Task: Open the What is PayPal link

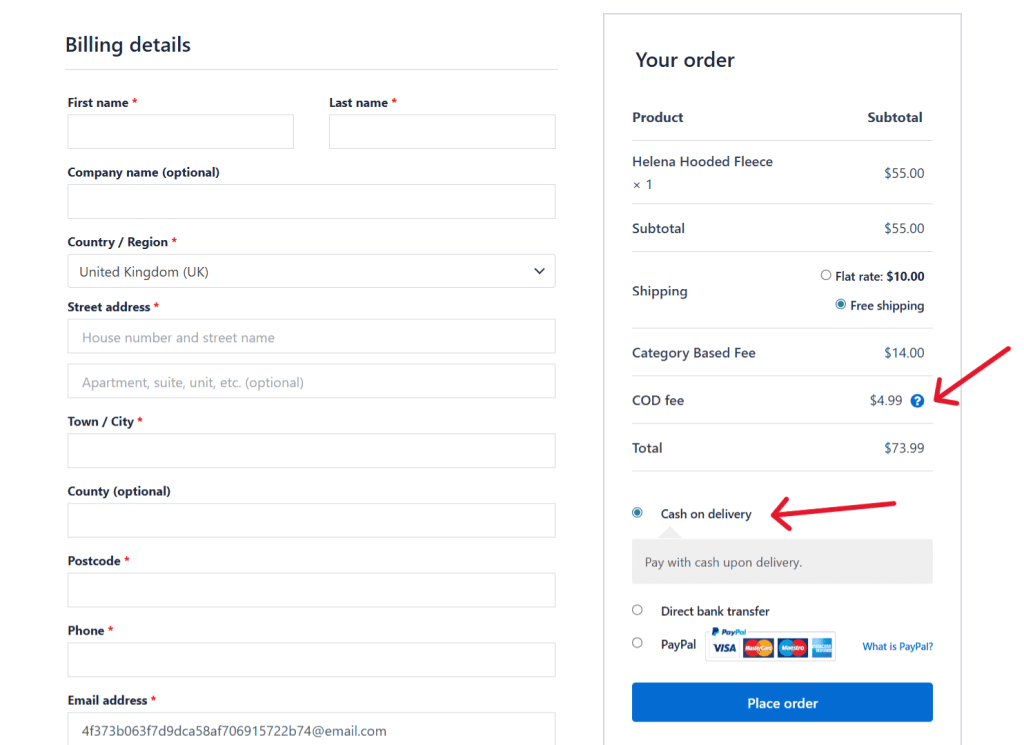Action: pyautogui.click(x=896, y=647)
